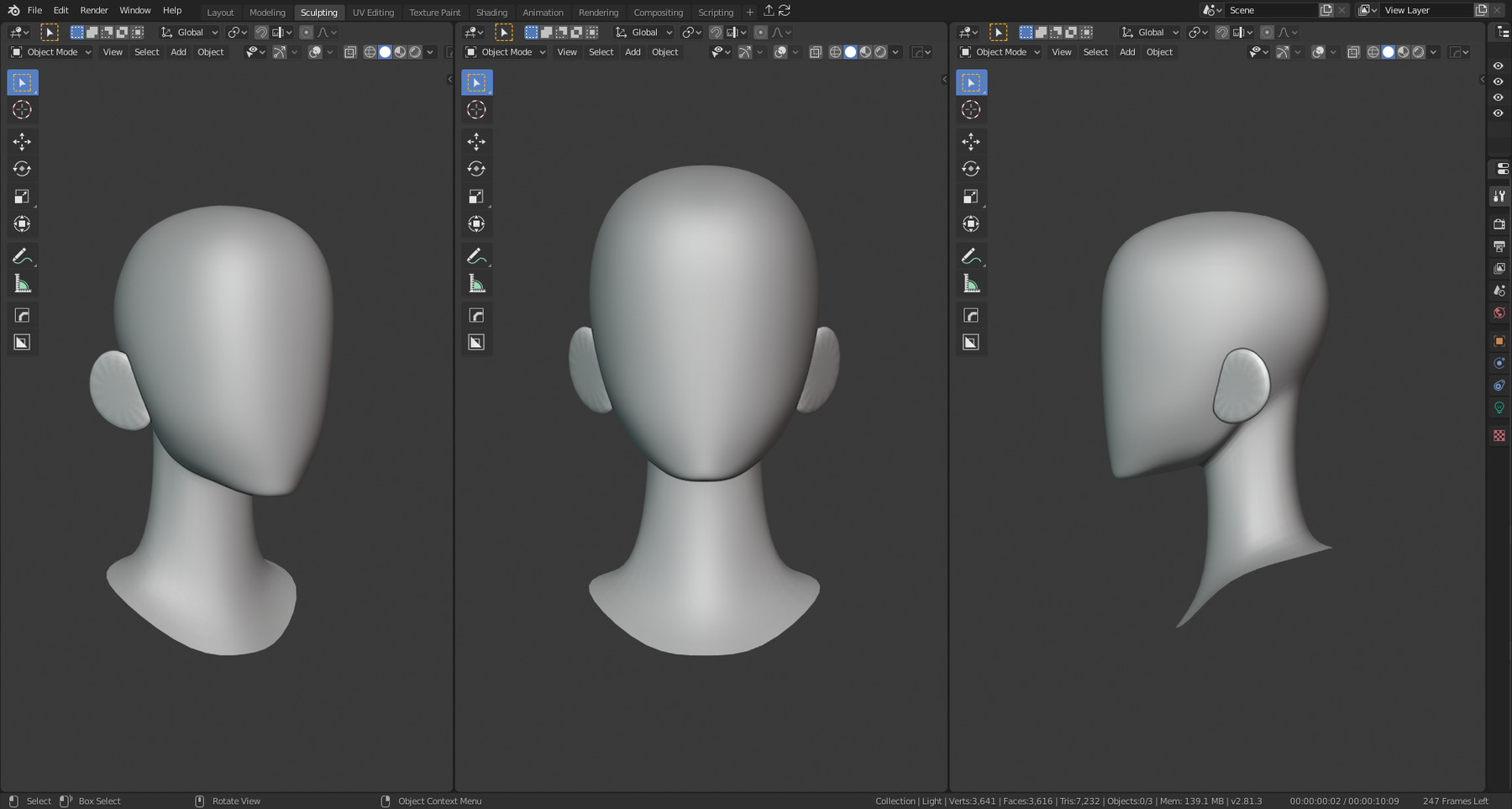1512x809 pixels.
Task: Open Blender's File menu
Action: [34, 10]
